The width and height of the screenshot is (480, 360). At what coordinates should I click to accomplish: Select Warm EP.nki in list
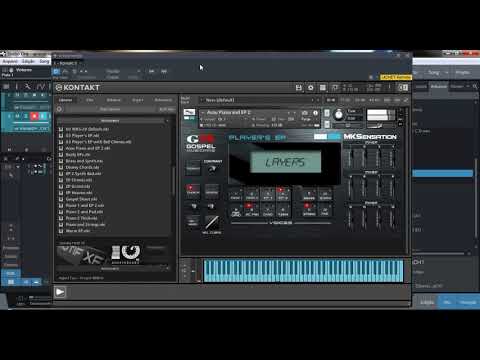(78, 231)
